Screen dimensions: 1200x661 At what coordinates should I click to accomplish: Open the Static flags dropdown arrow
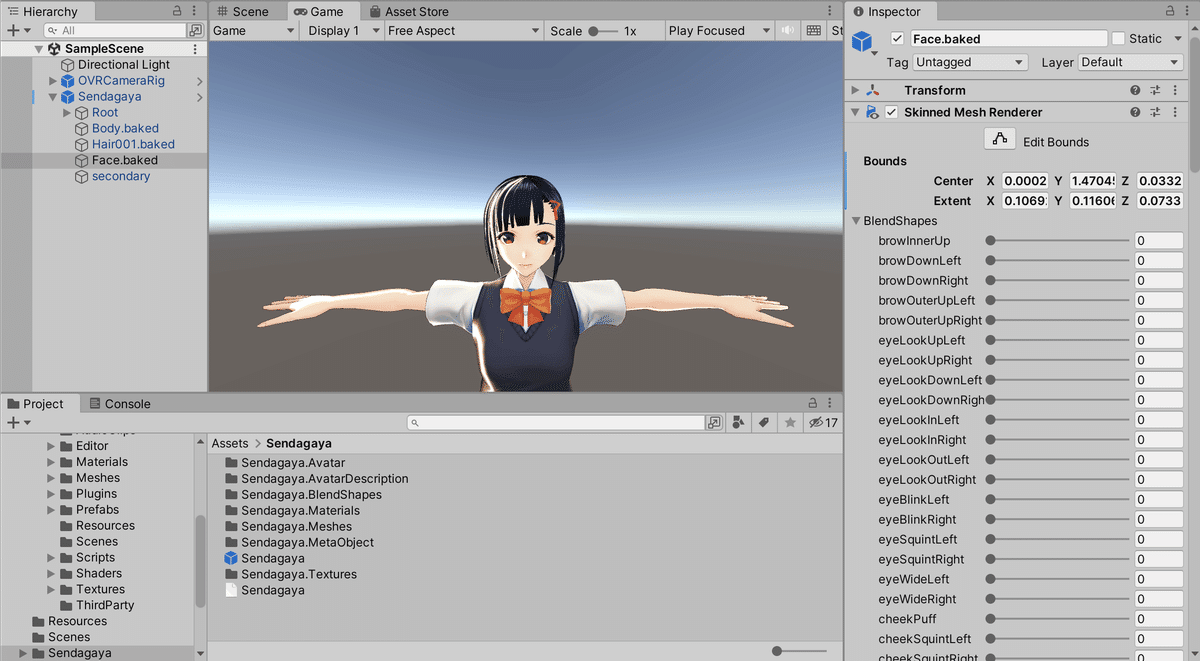[1176, 39]
